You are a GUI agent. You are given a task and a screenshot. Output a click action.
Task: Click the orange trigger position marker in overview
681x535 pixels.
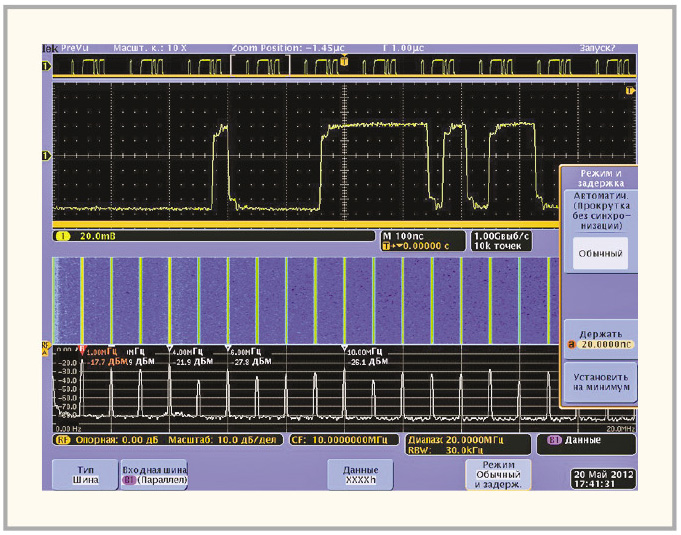tap(344, 61)
